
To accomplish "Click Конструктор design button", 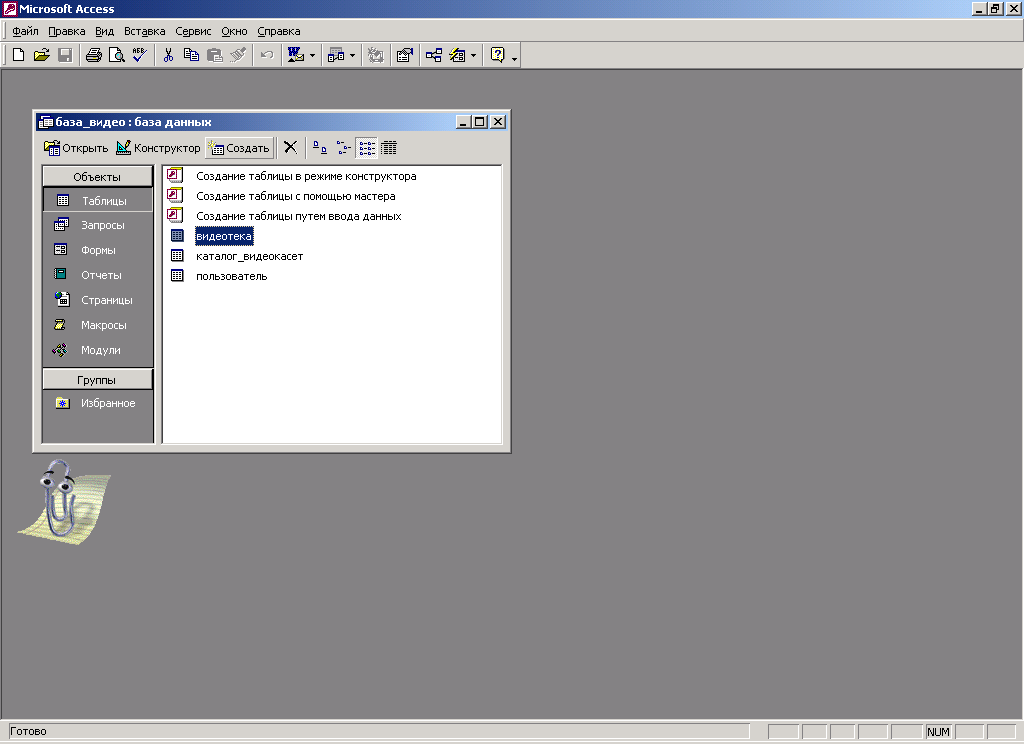I will pyautogui.click(x=158, y=148).
